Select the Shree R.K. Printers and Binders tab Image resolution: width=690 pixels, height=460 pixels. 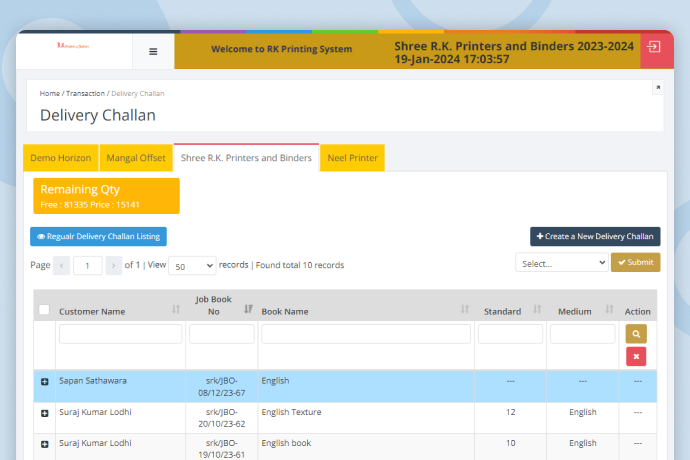246,158
